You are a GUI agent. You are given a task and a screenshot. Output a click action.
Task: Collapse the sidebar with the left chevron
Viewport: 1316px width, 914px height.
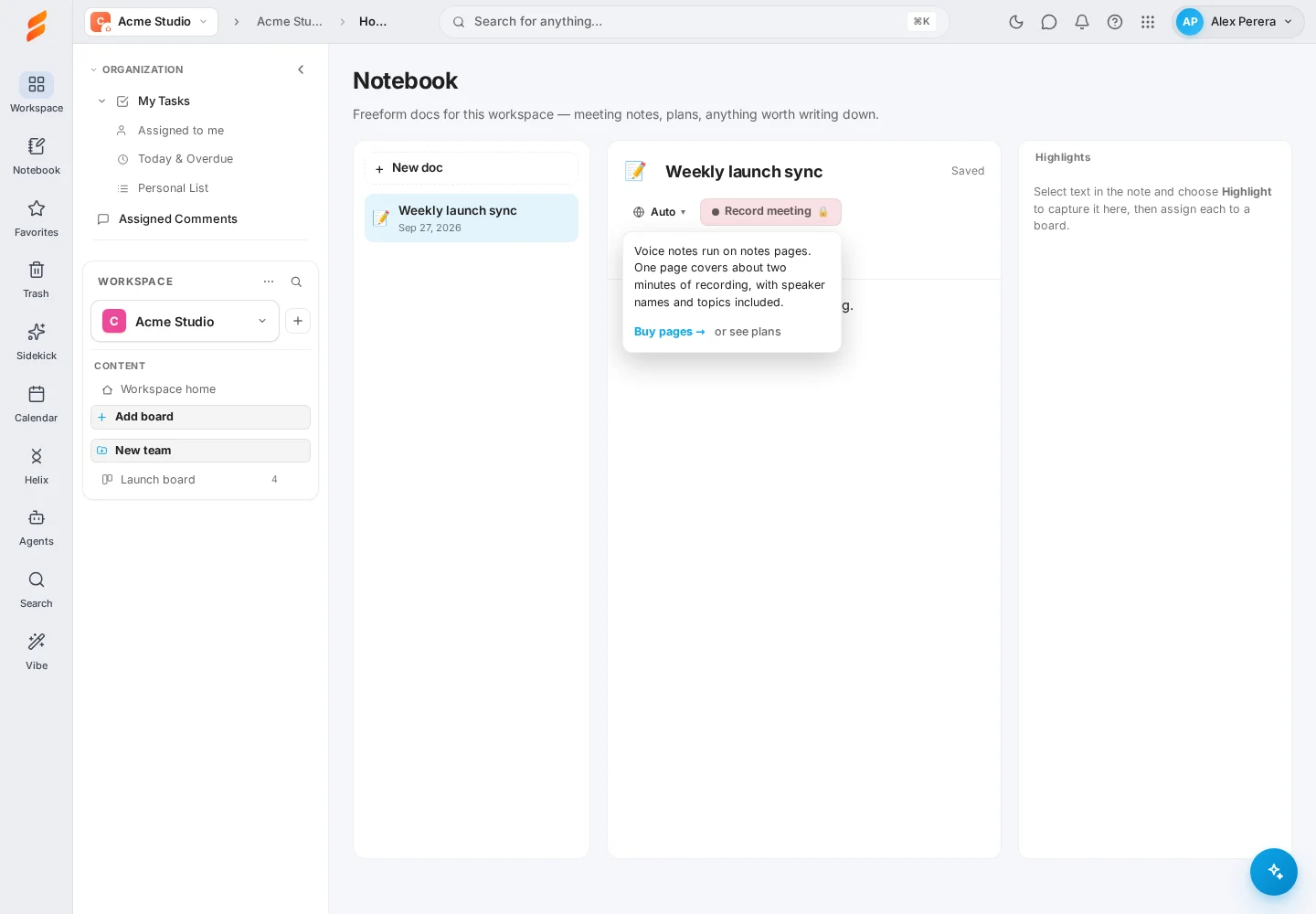301,69
